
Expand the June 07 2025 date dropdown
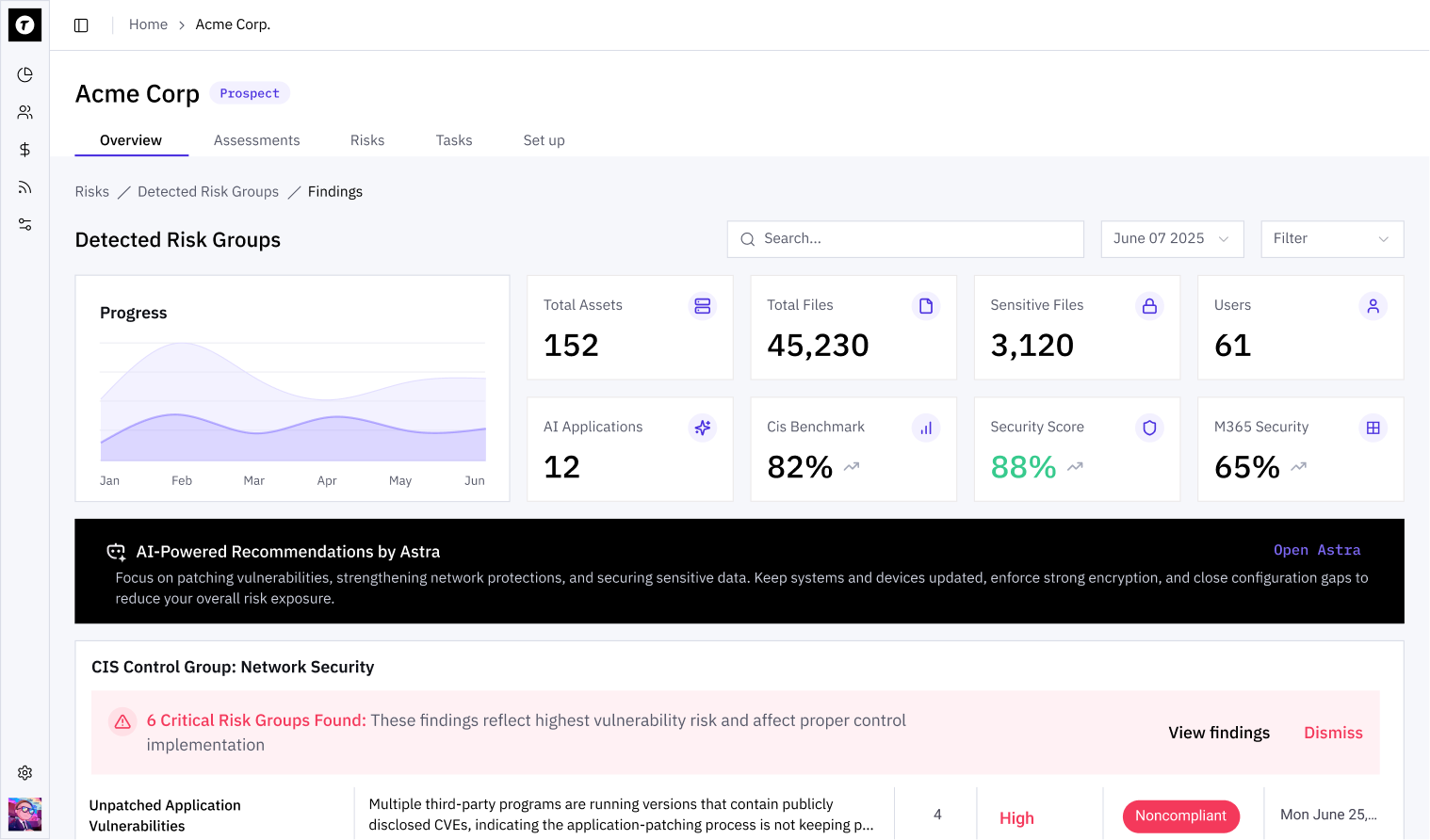pyautogui.click(x=1171, y=239)
